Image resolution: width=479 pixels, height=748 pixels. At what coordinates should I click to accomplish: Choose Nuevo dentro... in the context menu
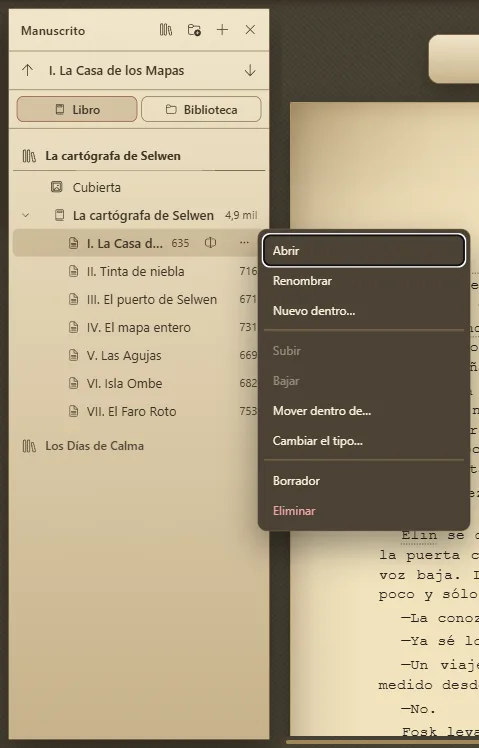point(364,311)
